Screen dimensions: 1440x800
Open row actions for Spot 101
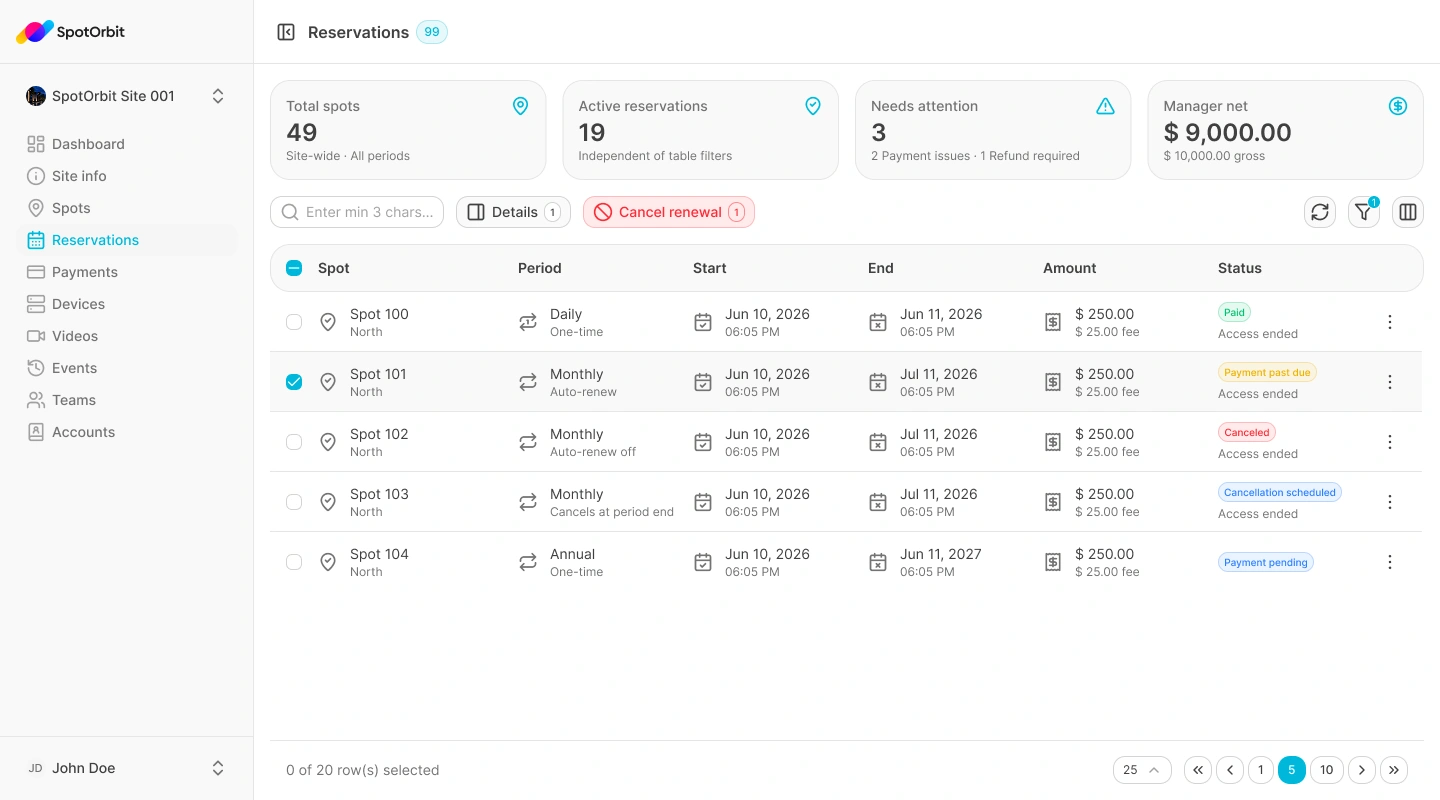click(x=1390, y=382)
